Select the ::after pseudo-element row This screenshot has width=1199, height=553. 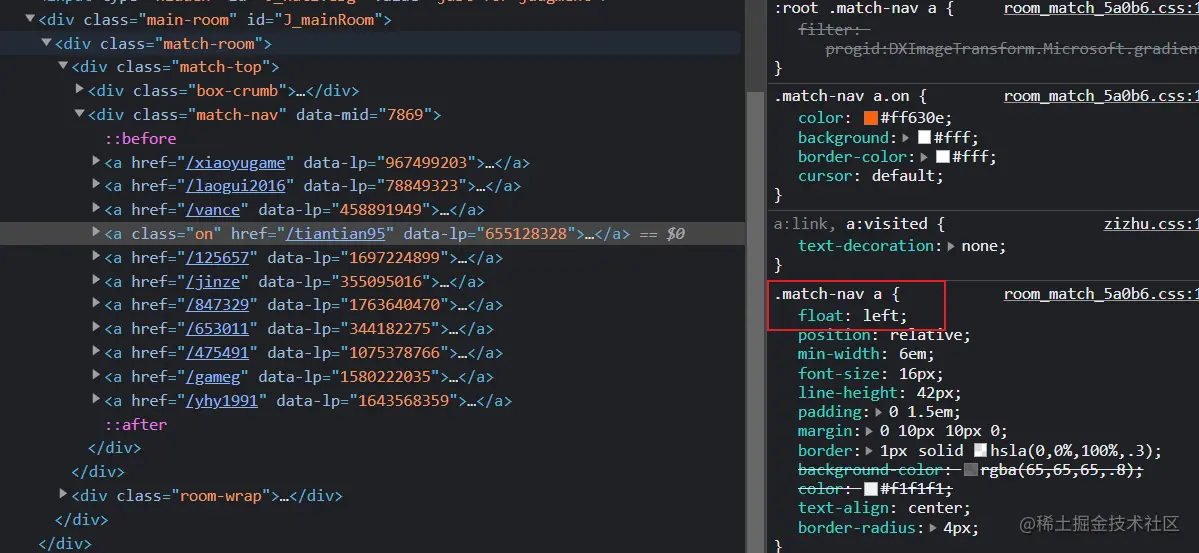pyautogui.click(x=136, y=425)
